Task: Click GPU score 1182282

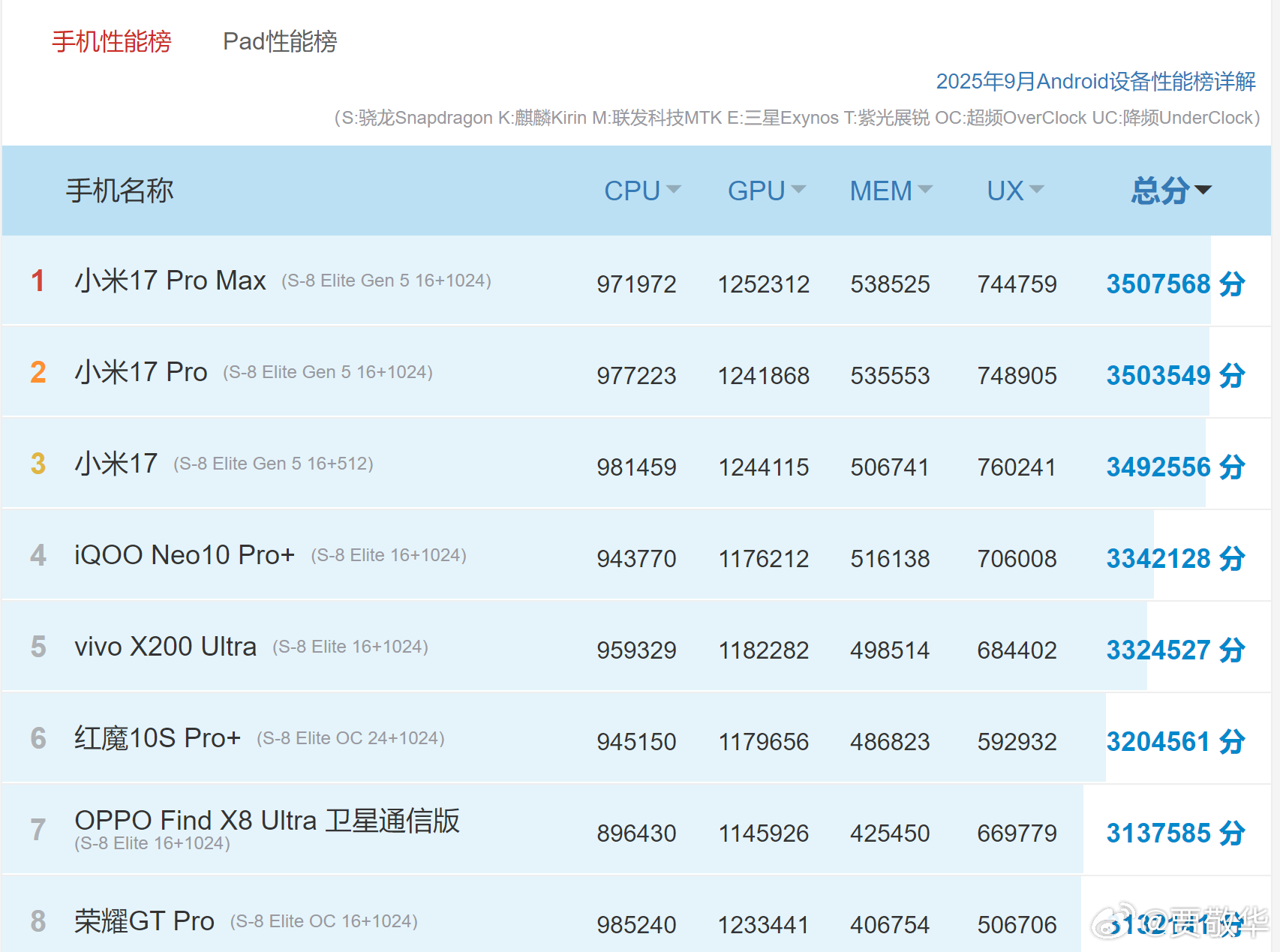Action: coord(764,650)
